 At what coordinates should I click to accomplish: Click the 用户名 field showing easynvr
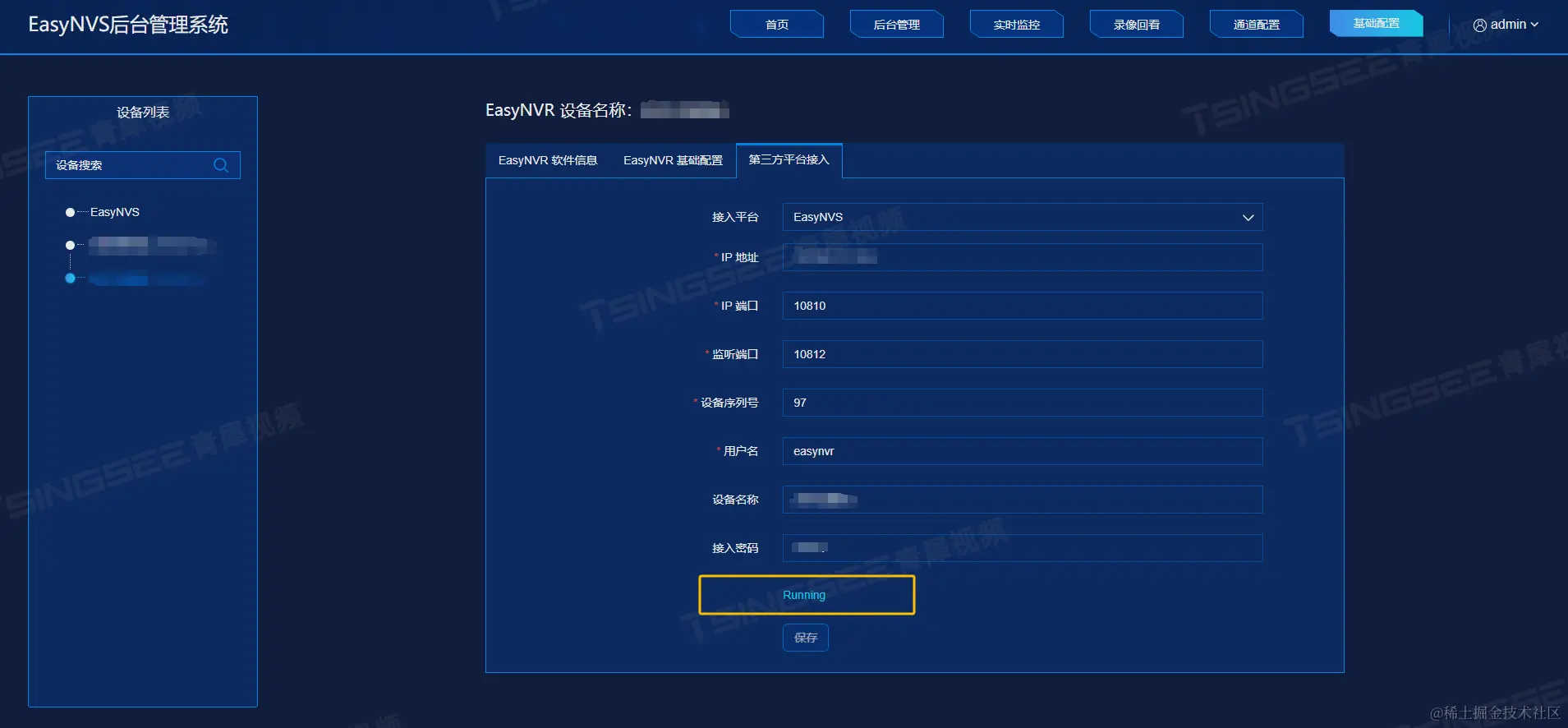point(1022,451)
